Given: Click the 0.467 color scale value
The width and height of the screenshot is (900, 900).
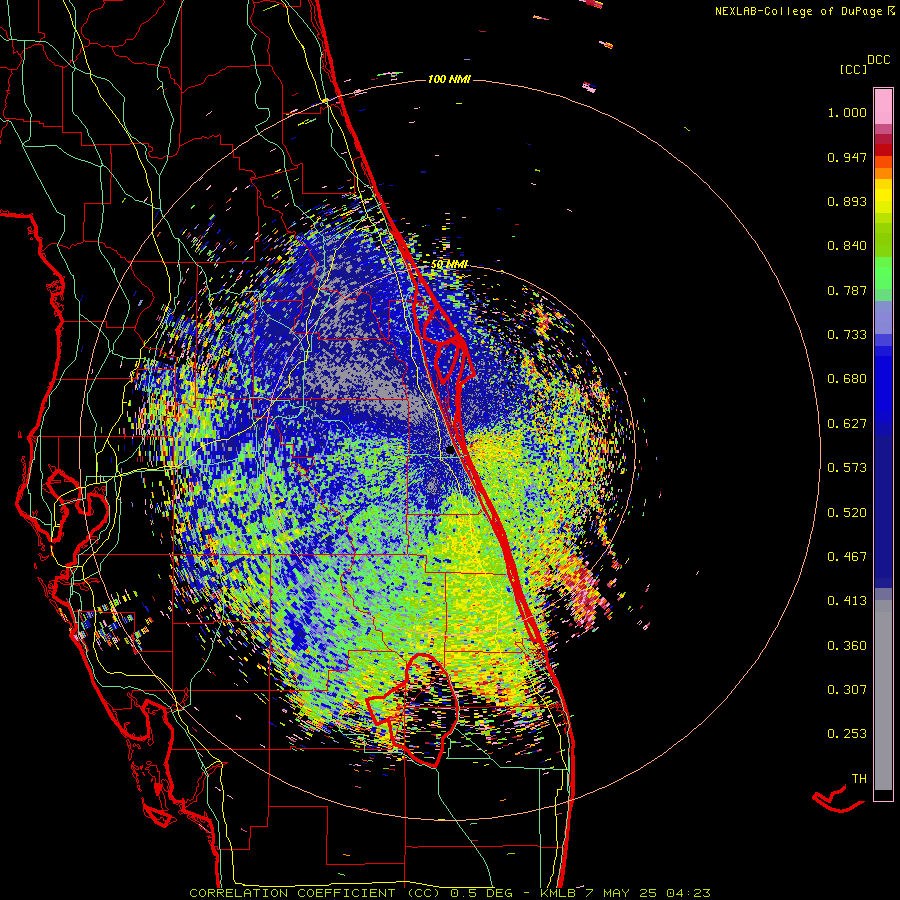Looking at the screenshot, I should click(847, 557).
